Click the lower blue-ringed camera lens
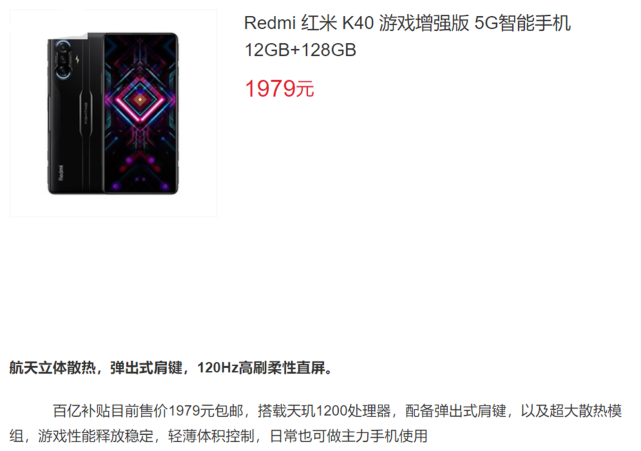 pyautogui.click(x=63, y=72)
